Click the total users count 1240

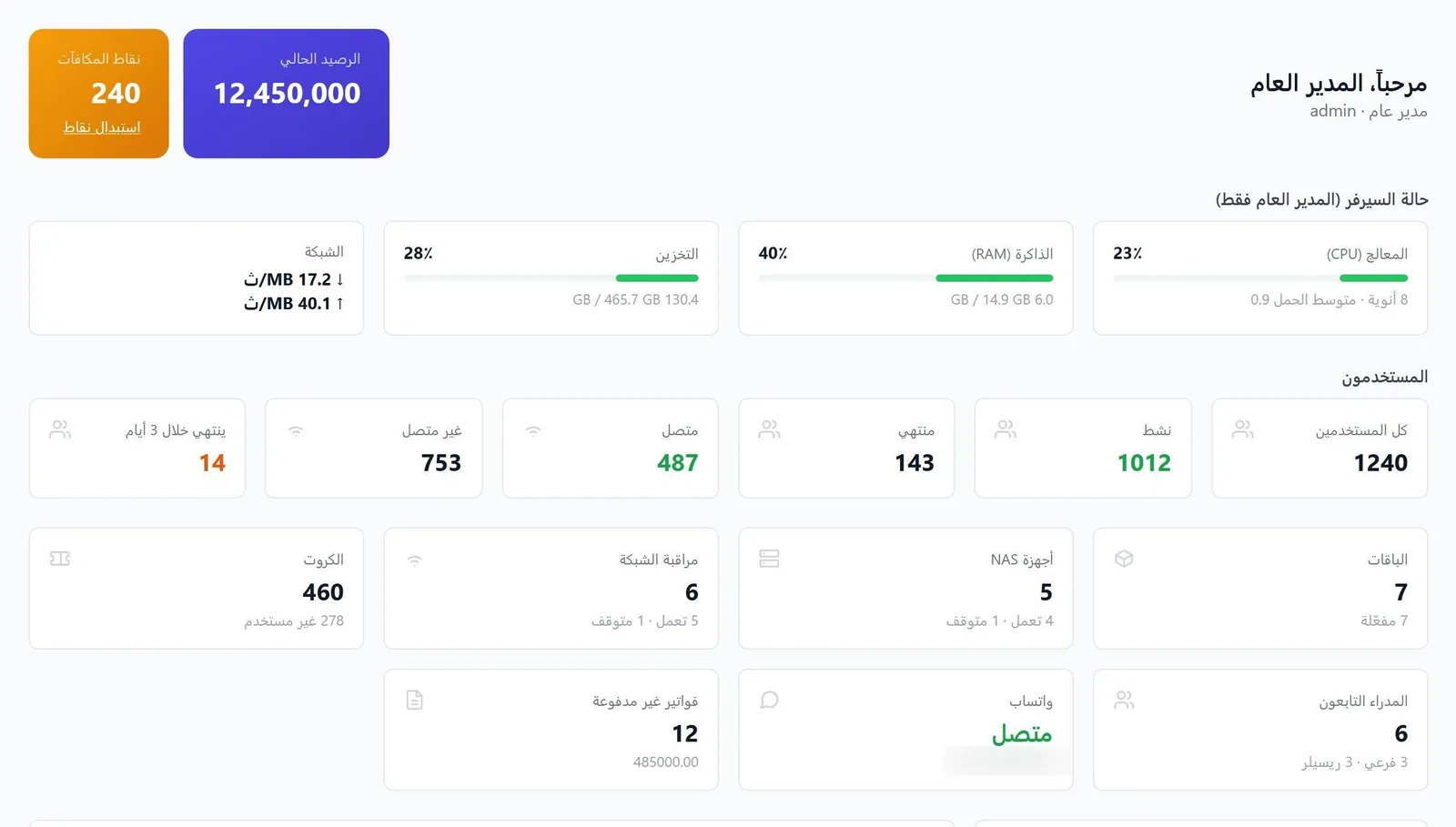pyautogui.click(x=1380, y=463)
